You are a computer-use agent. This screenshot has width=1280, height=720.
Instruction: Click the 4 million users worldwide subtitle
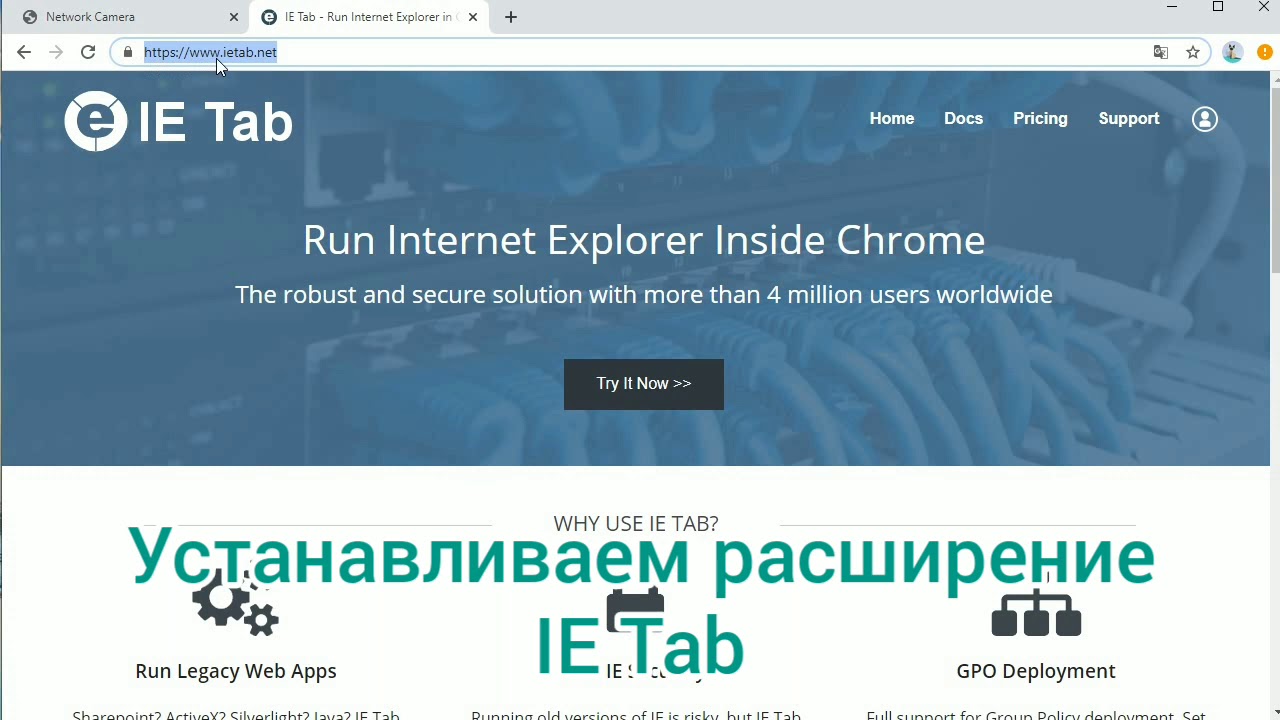click(644, 294)
